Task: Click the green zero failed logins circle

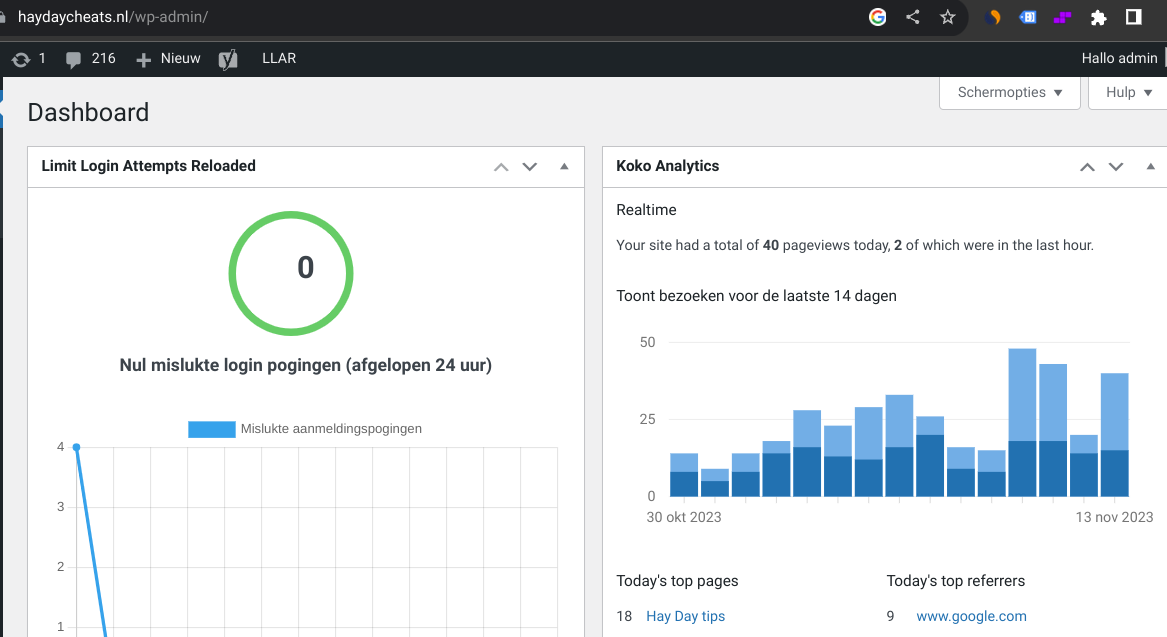Action: click(x=291, y=273)
